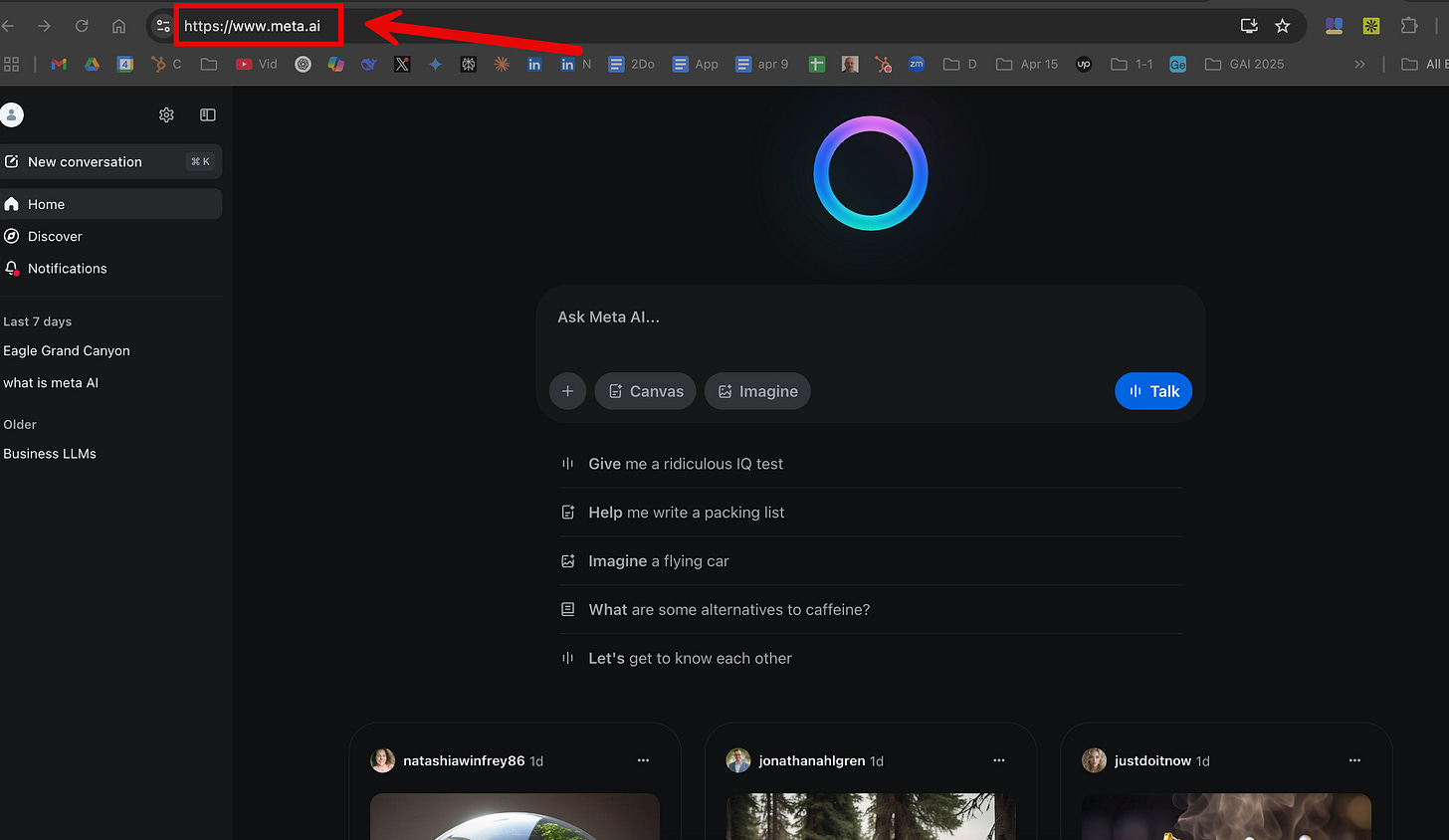Select the Imagine option
This screenshot has height=840, width=1449.
pos(757,391)
